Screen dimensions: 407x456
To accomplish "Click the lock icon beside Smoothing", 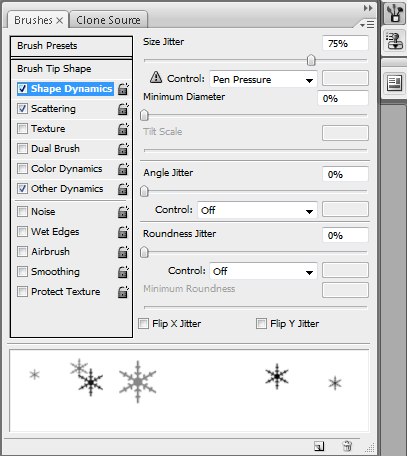I will tap(123, 272).
